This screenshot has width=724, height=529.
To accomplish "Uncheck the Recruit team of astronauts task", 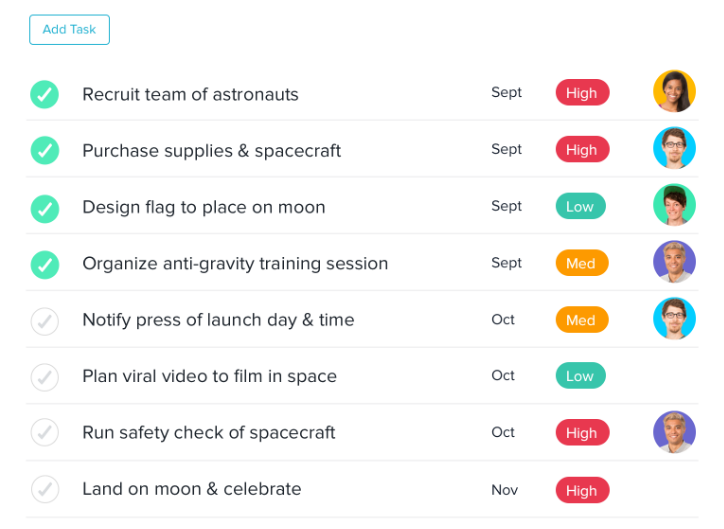I will tap(44, 94).
